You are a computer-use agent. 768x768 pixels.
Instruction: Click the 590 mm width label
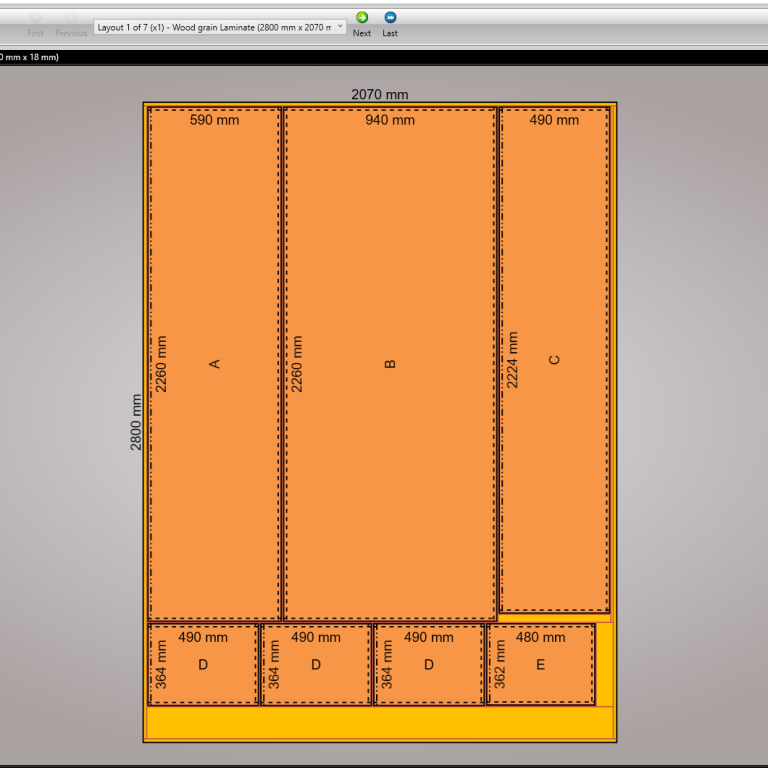tap(214, 120)
